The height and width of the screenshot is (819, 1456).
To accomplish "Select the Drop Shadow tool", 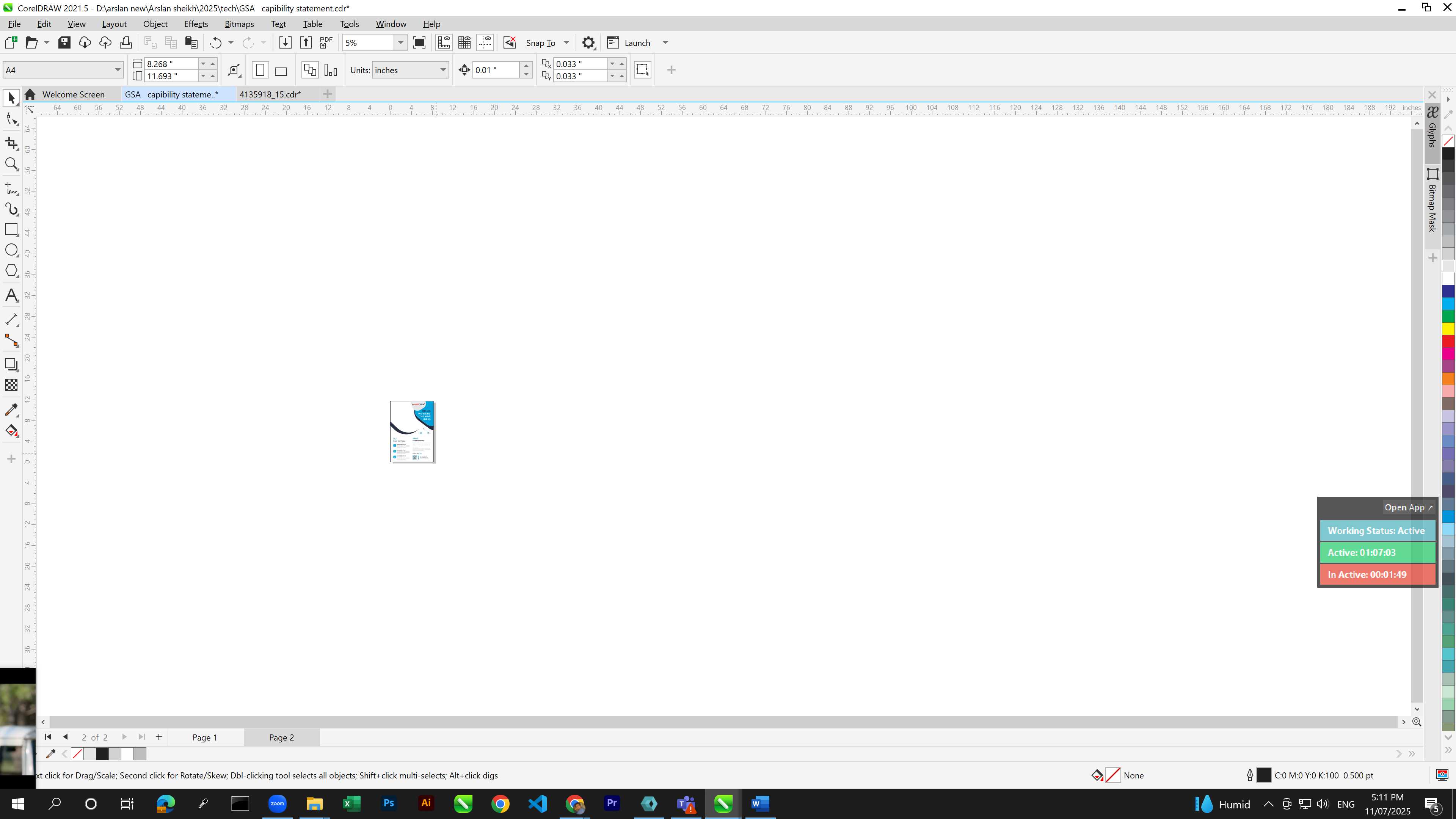I will pos(11,365).
